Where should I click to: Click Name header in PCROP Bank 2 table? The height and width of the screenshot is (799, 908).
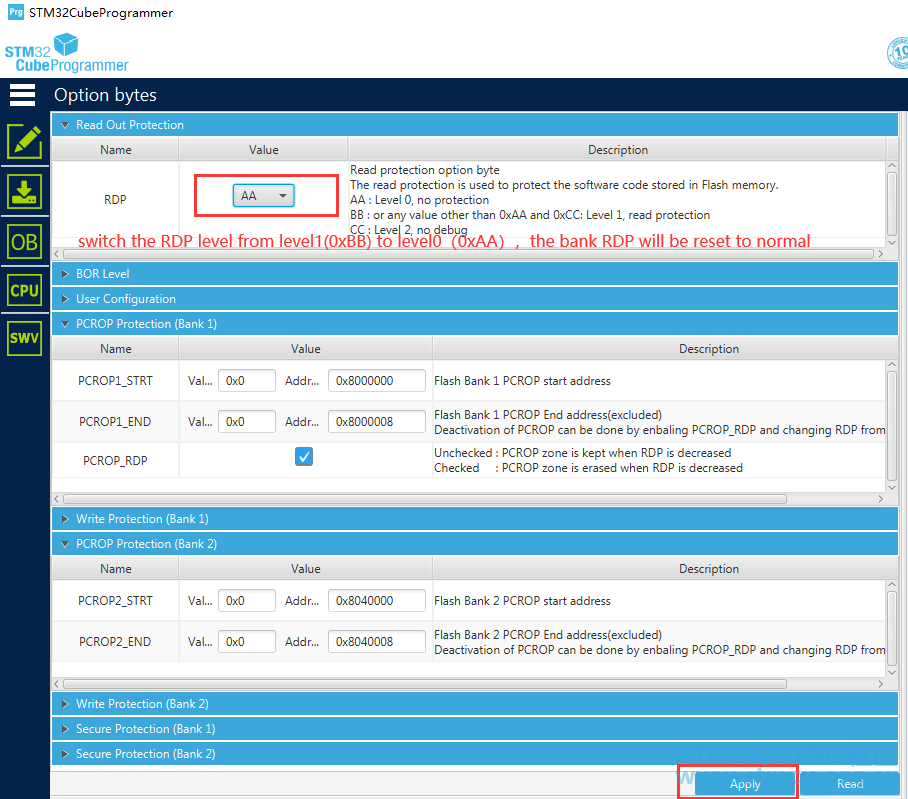pos(115,569)
